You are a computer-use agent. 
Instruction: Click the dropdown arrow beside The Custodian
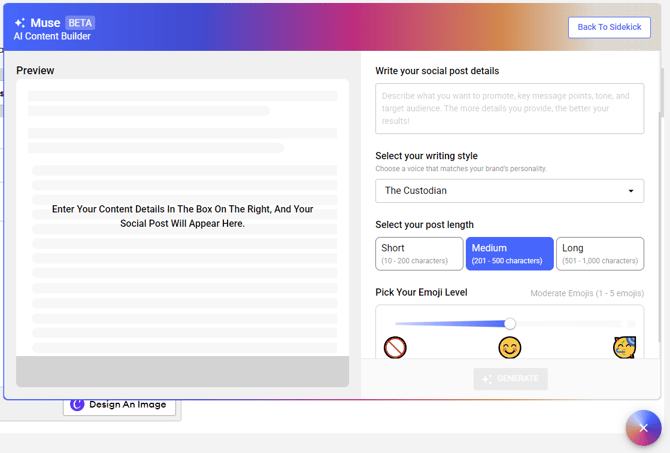click(631, 191)
